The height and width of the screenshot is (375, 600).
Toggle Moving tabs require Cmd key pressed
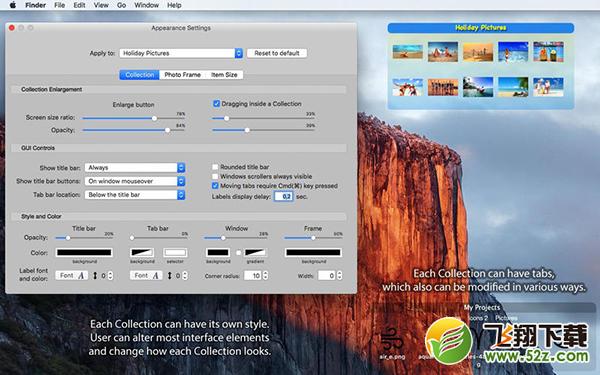tap(215, 186)
